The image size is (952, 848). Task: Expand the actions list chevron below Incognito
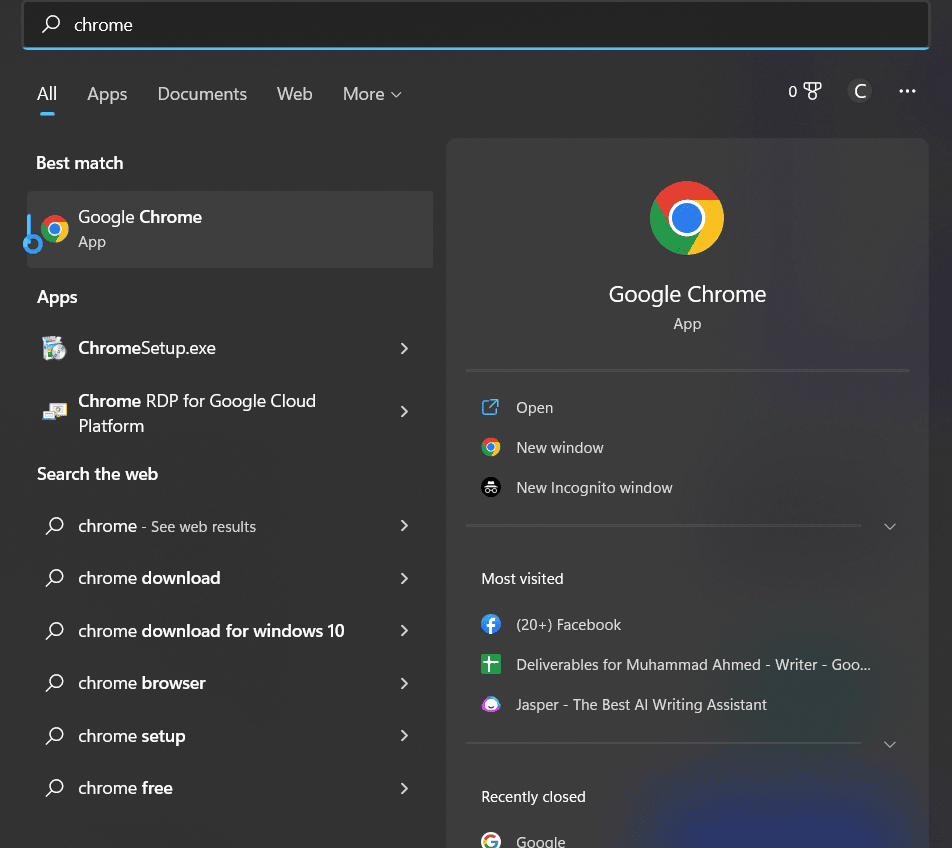click(890, 527)
